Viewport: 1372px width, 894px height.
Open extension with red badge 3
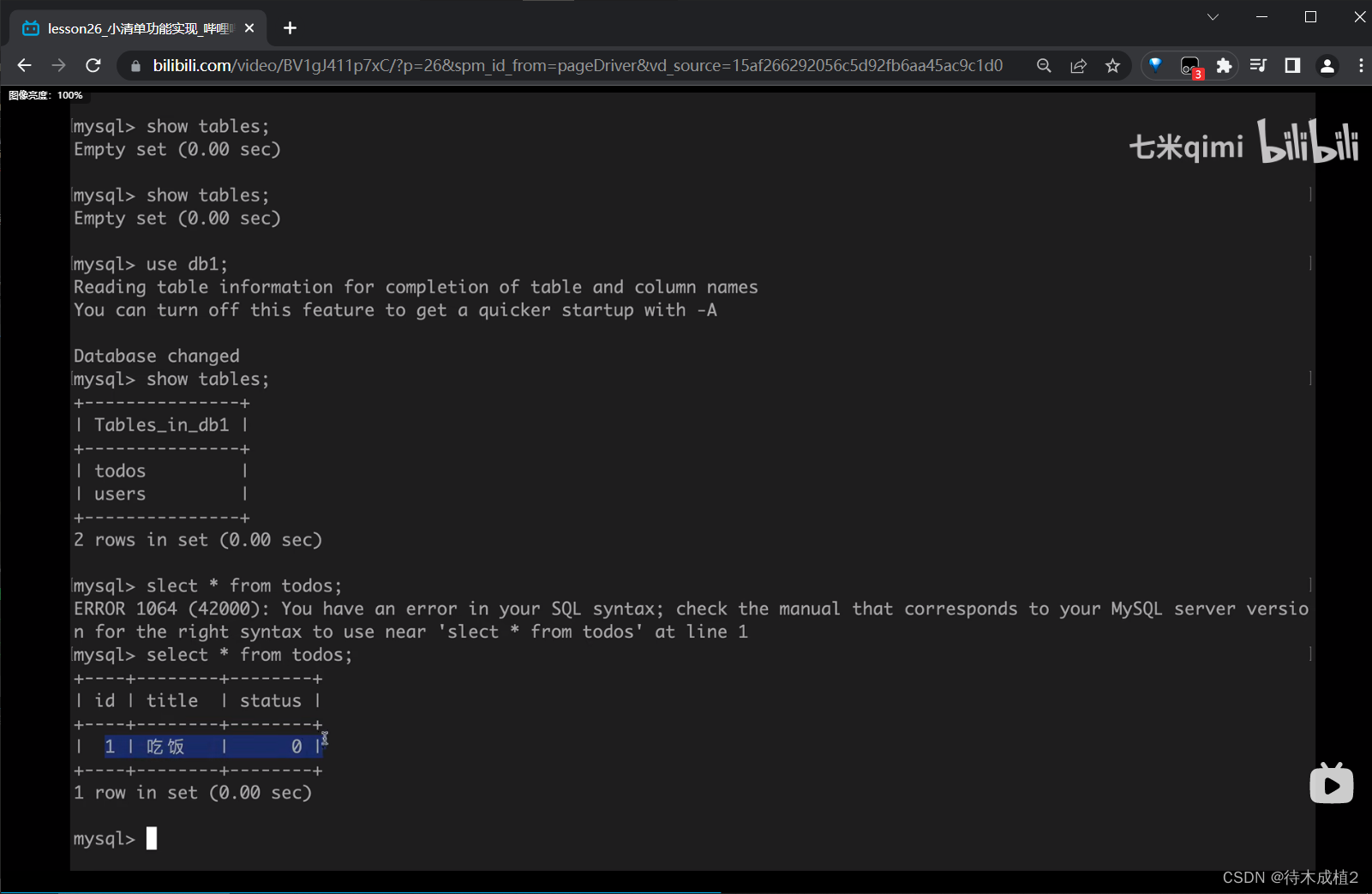point(1190,66)
